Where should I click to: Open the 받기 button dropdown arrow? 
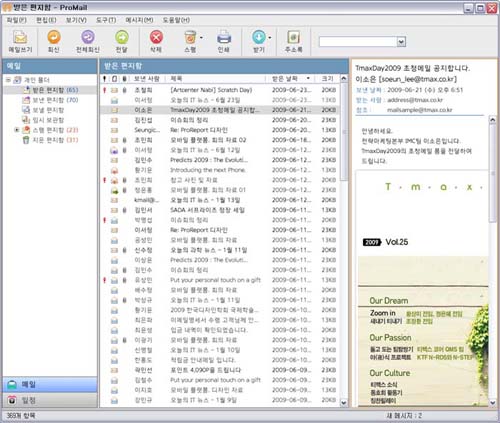(269, 38)
